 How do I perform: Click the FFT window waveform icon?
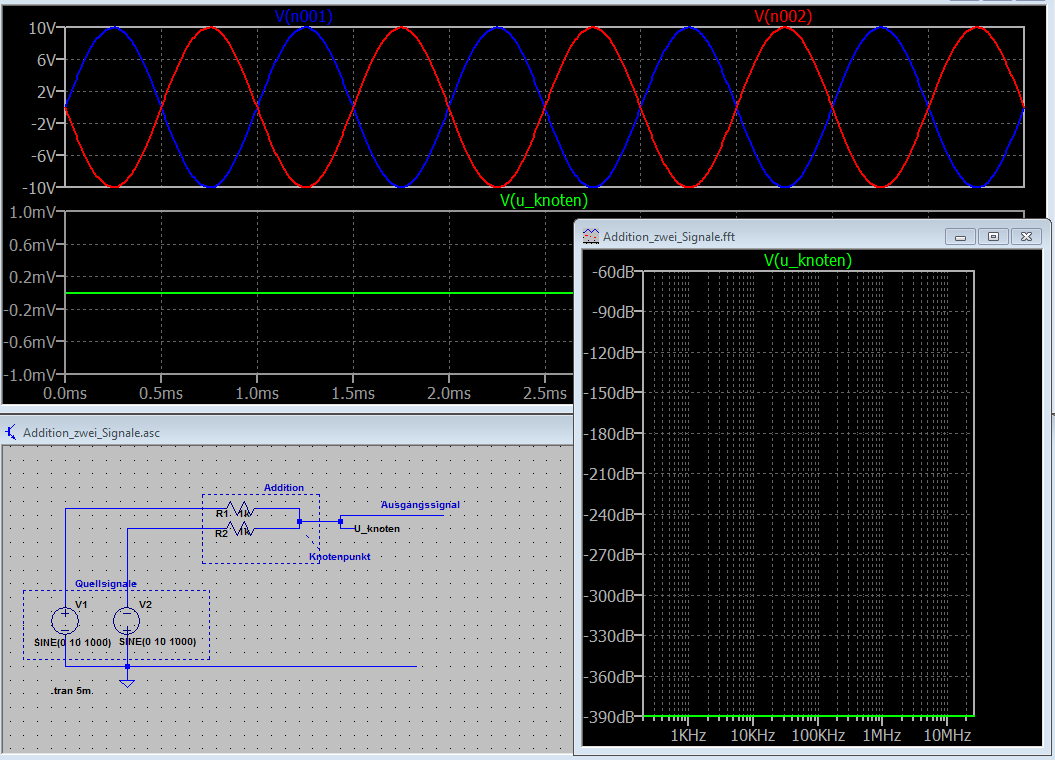[591, 237]
